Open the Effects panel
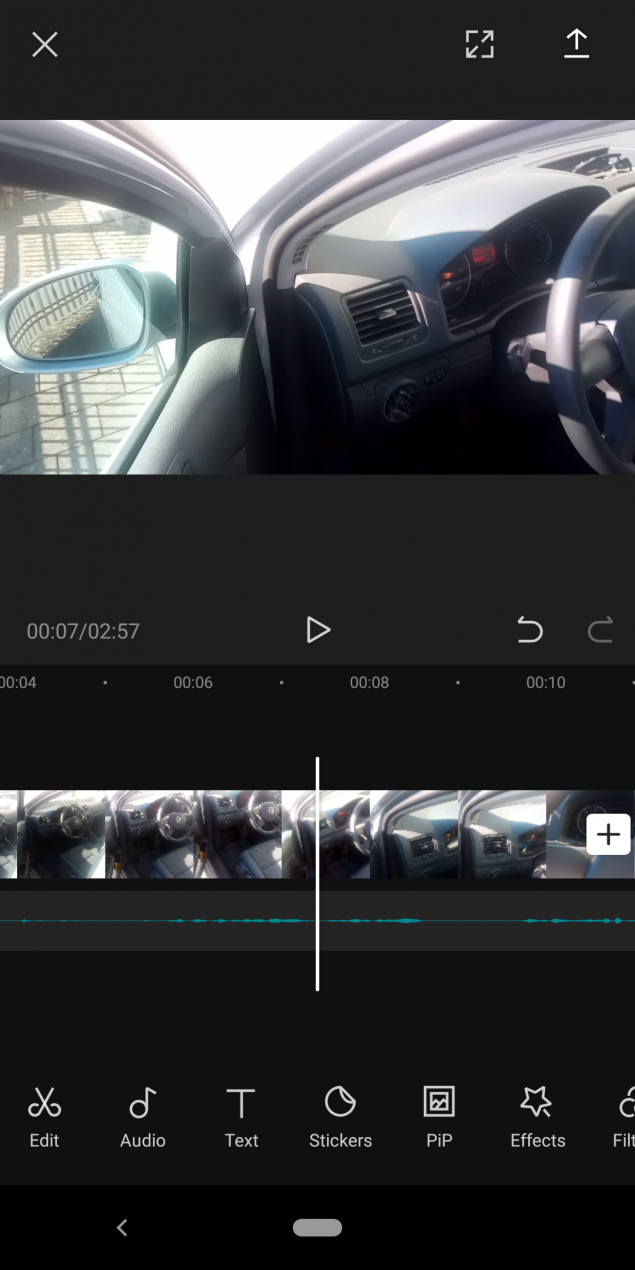This screenshot has width=635, height=1270. [537, 1118]
